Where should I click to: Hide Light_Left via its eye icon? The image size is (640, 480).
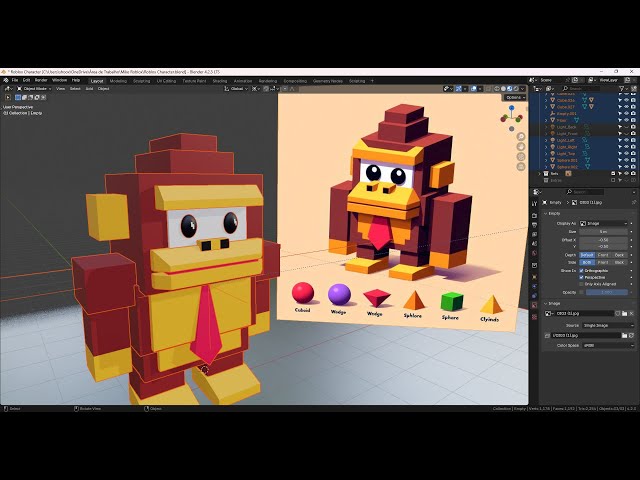pyautogui.click(x=627, y=140)
